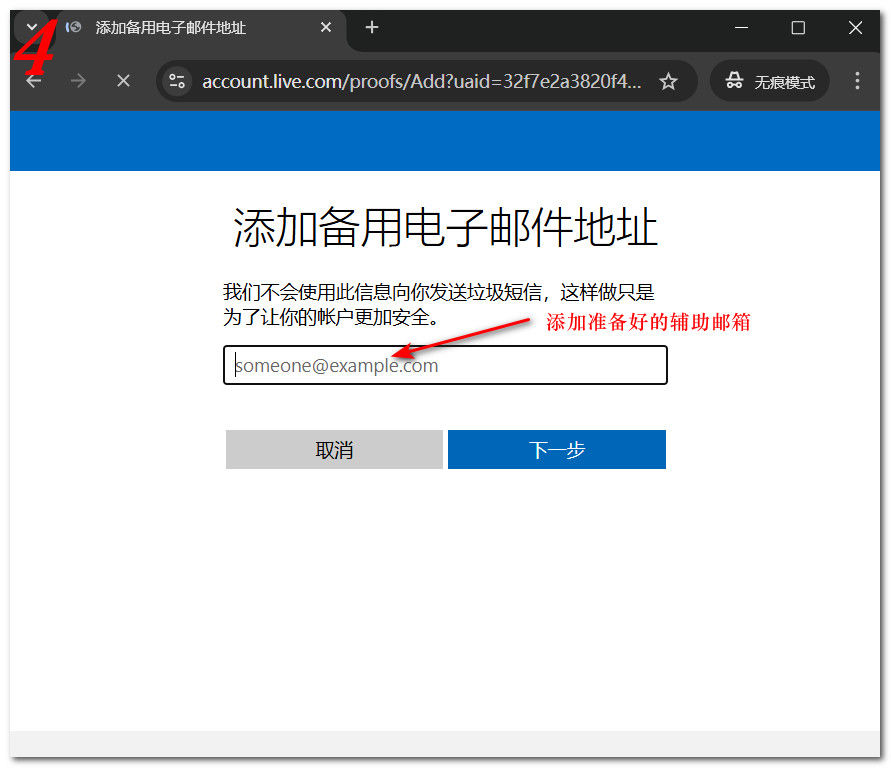
Task: Close the browser window
Action: pos(855,27)
